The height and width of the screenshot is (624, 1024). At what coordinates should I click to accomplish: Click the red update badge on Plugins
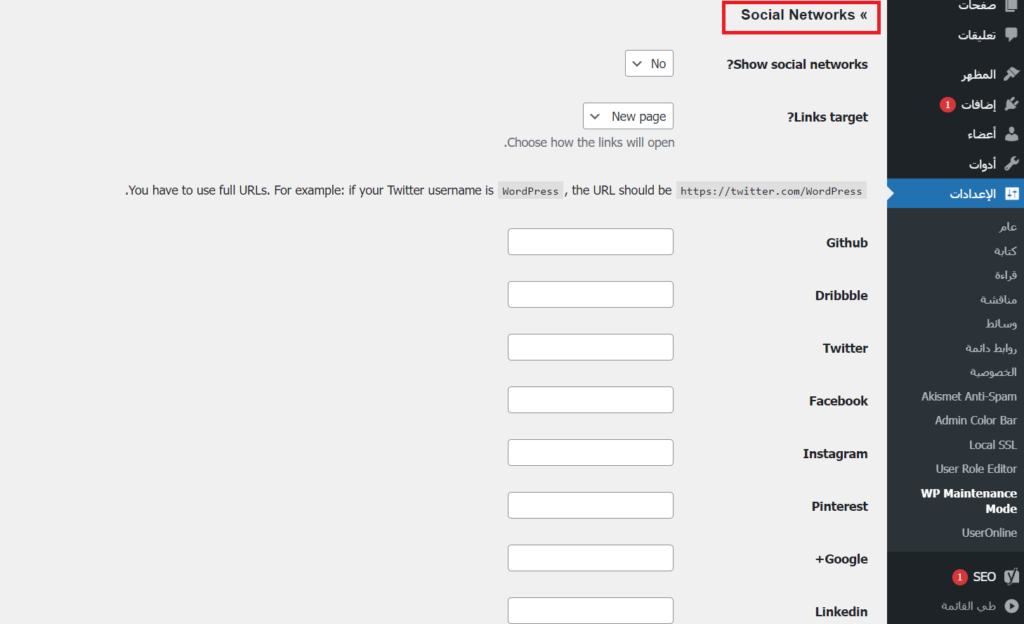tap(948, 104)
